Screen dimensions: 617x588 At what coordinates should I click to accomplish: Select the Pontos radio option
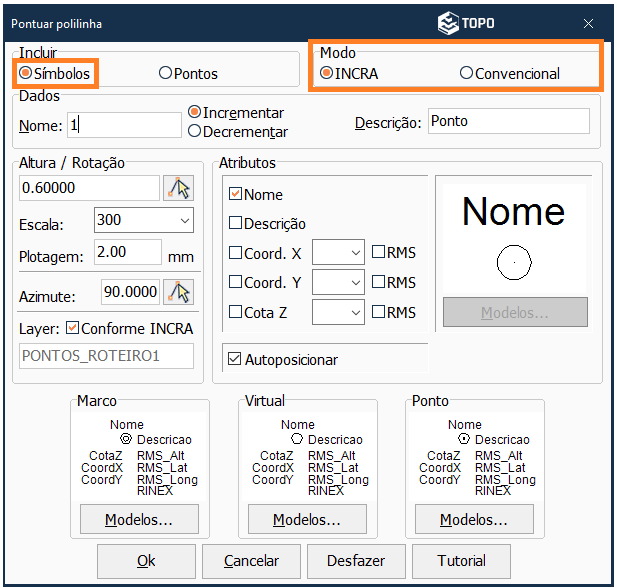click(166, 74)
